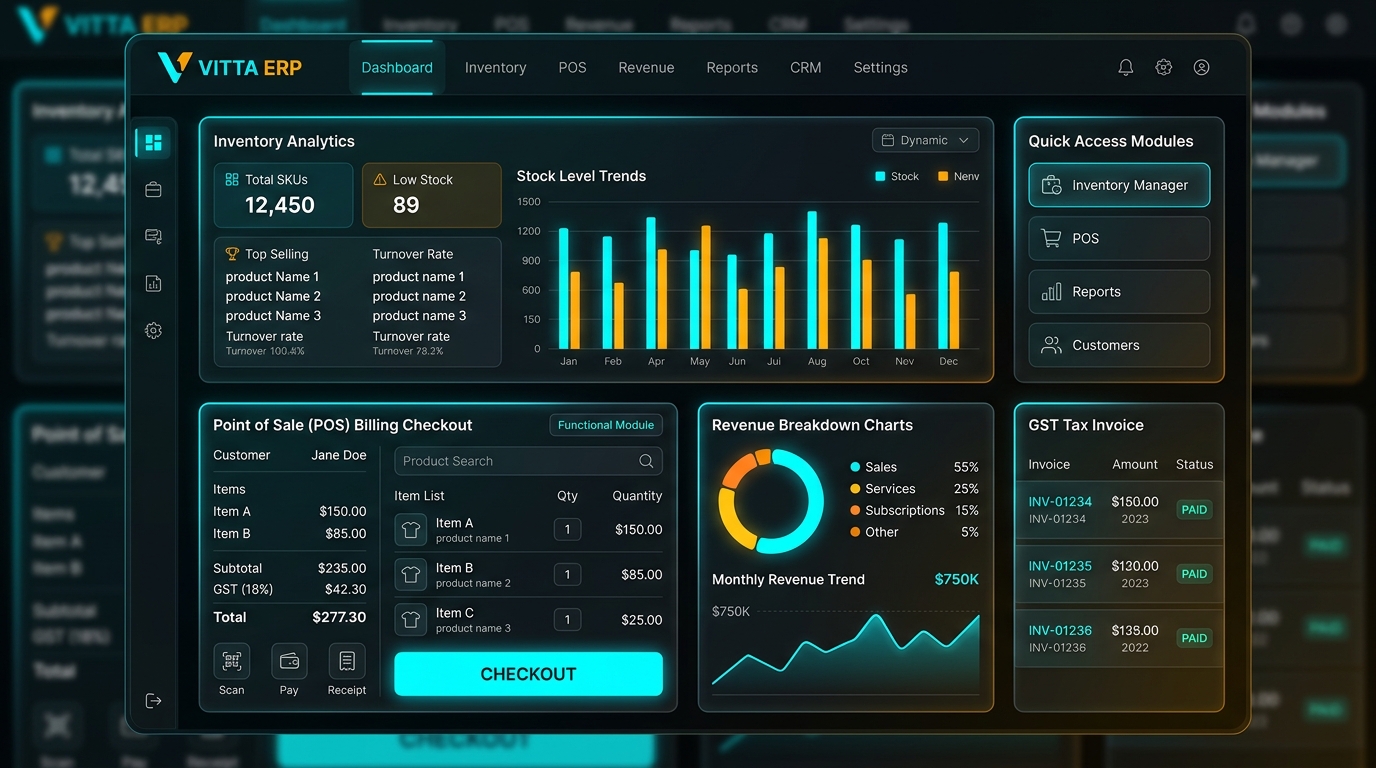Open Customers quick access module

1119,345
